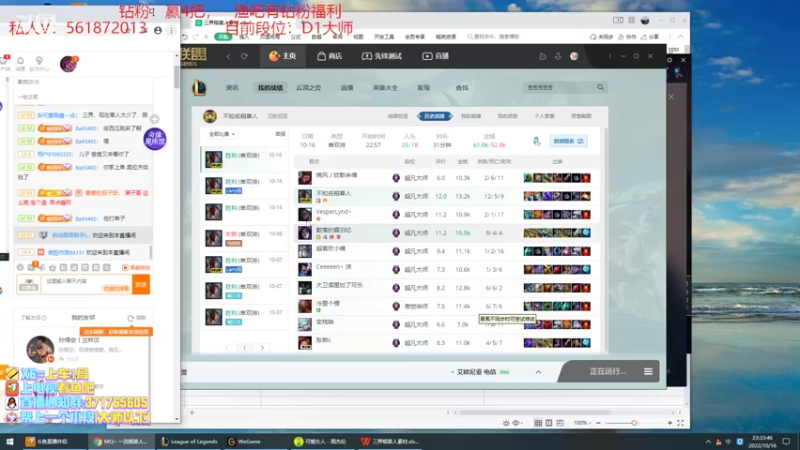Click the 13.2k gold value
800x450 pixels.
click(462, 196)
